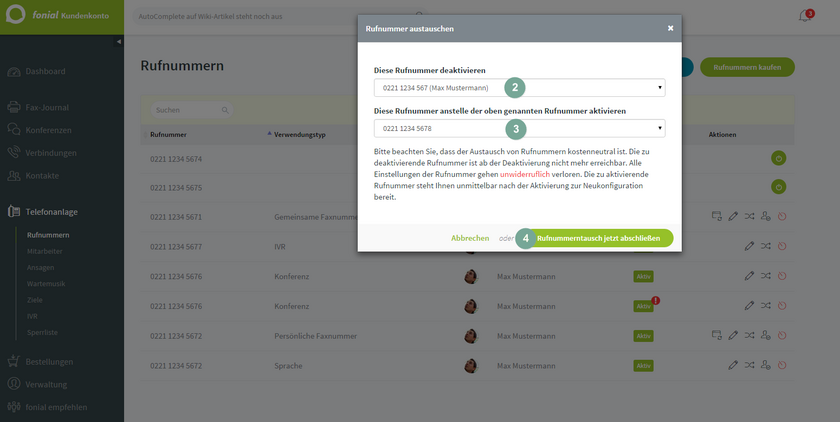This screenshot has width=840, height=422.
Task: Open Rufnummern submenu item
Action: click(48, 235)
